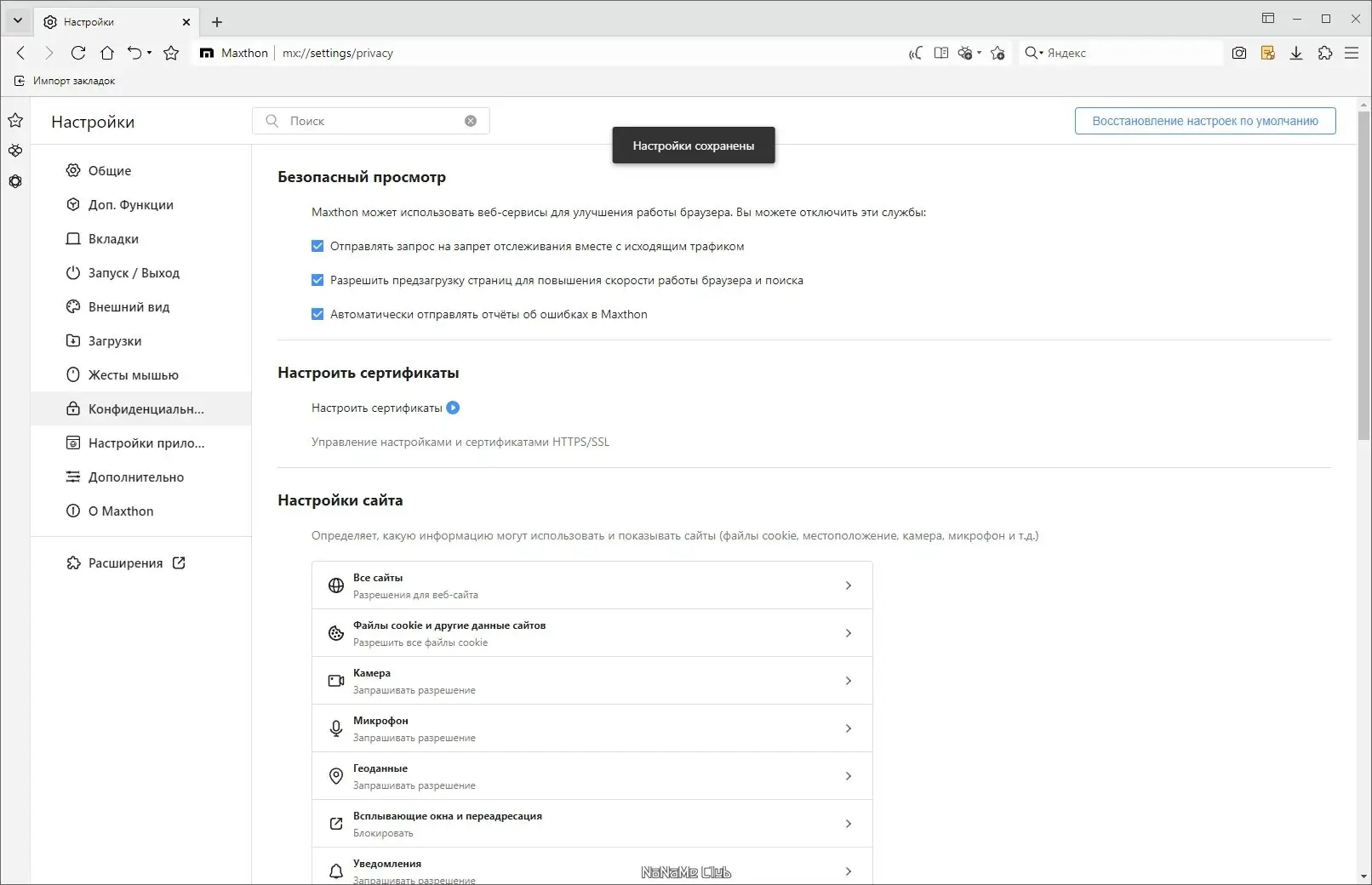Toggle page preloading checkbox

[x=317, y=280]
